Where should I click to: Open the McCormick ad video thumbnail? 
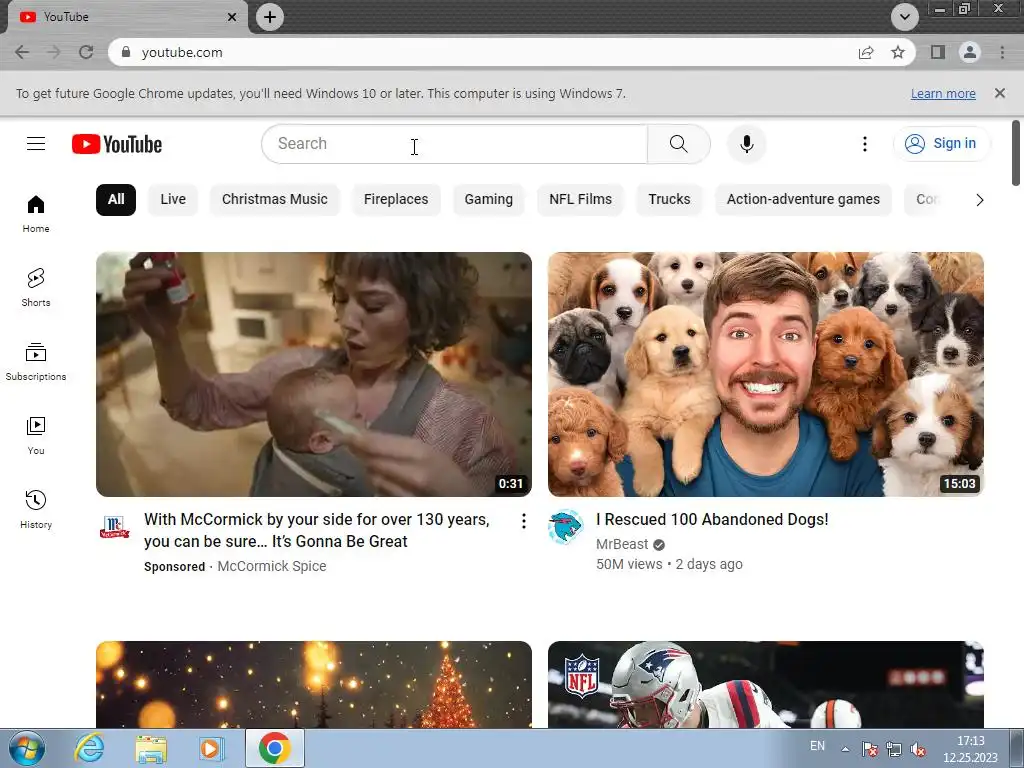pyautogui.click(x=313, y=374)
